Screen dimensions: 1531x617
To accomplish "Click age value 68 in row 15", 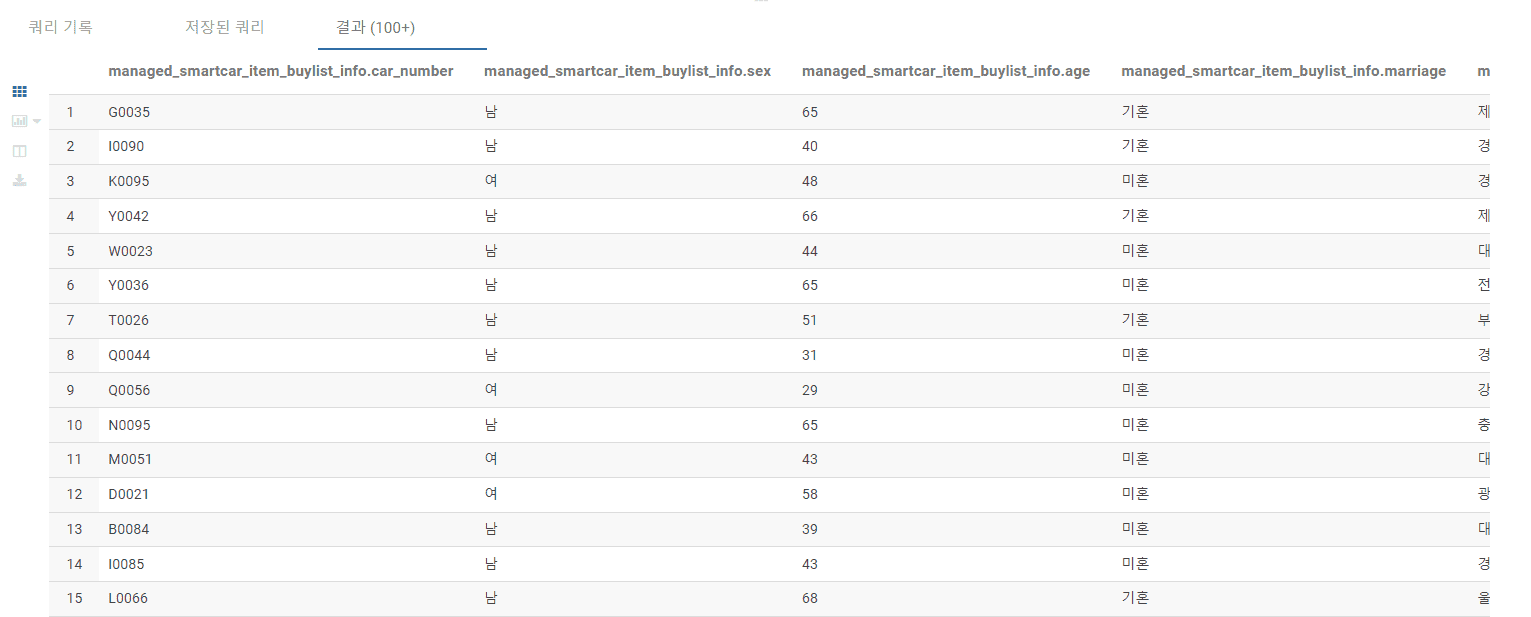I will click(810, 598).
